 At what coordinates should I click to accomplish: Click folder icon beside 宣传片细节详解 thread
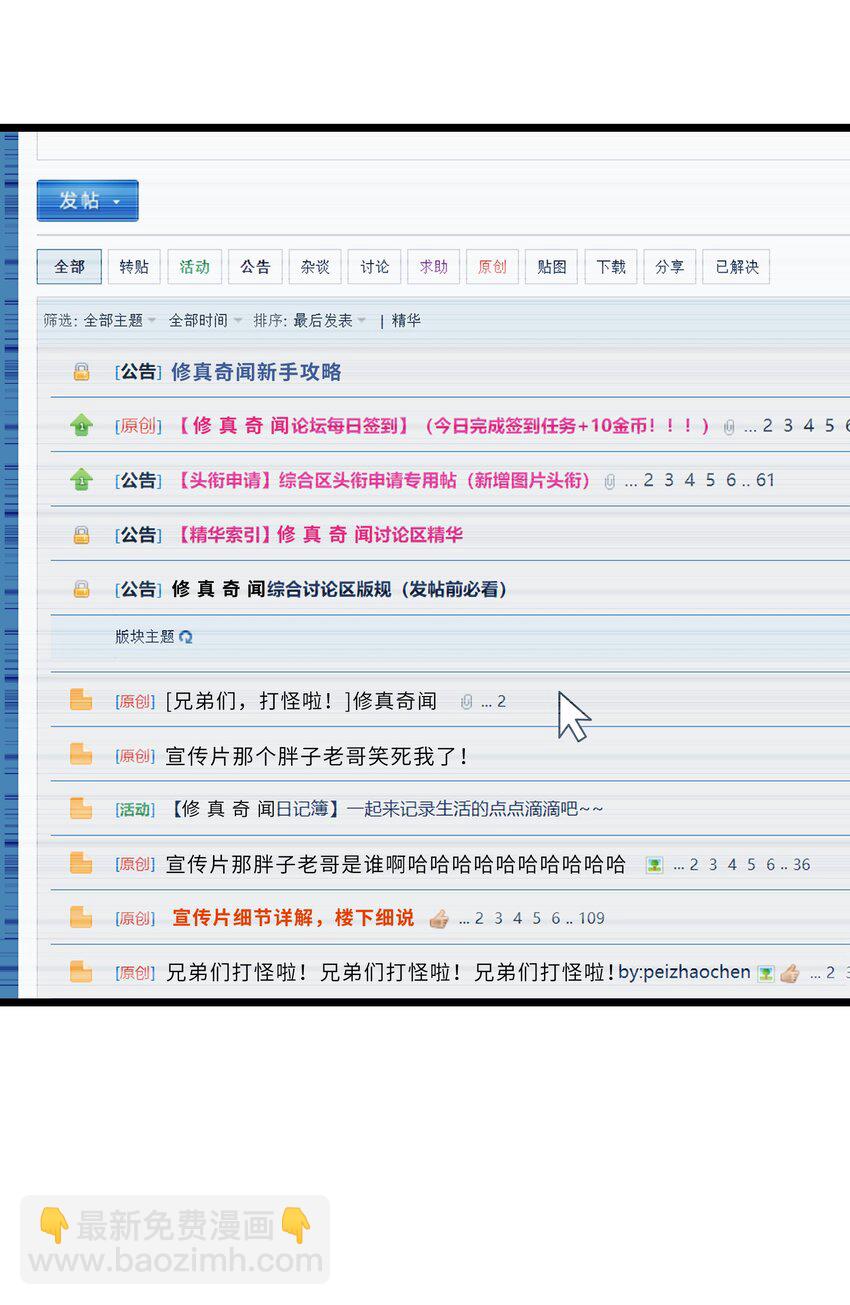click(x=81, y=916)
